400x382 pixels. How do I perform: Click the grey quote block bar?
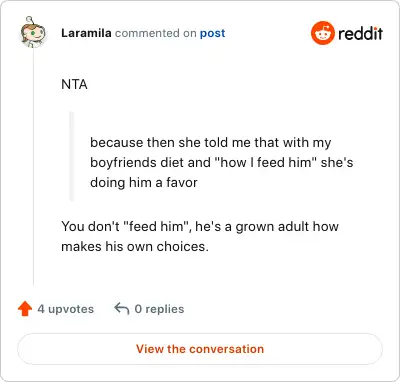pyautogui.click(x=71, y=156)
